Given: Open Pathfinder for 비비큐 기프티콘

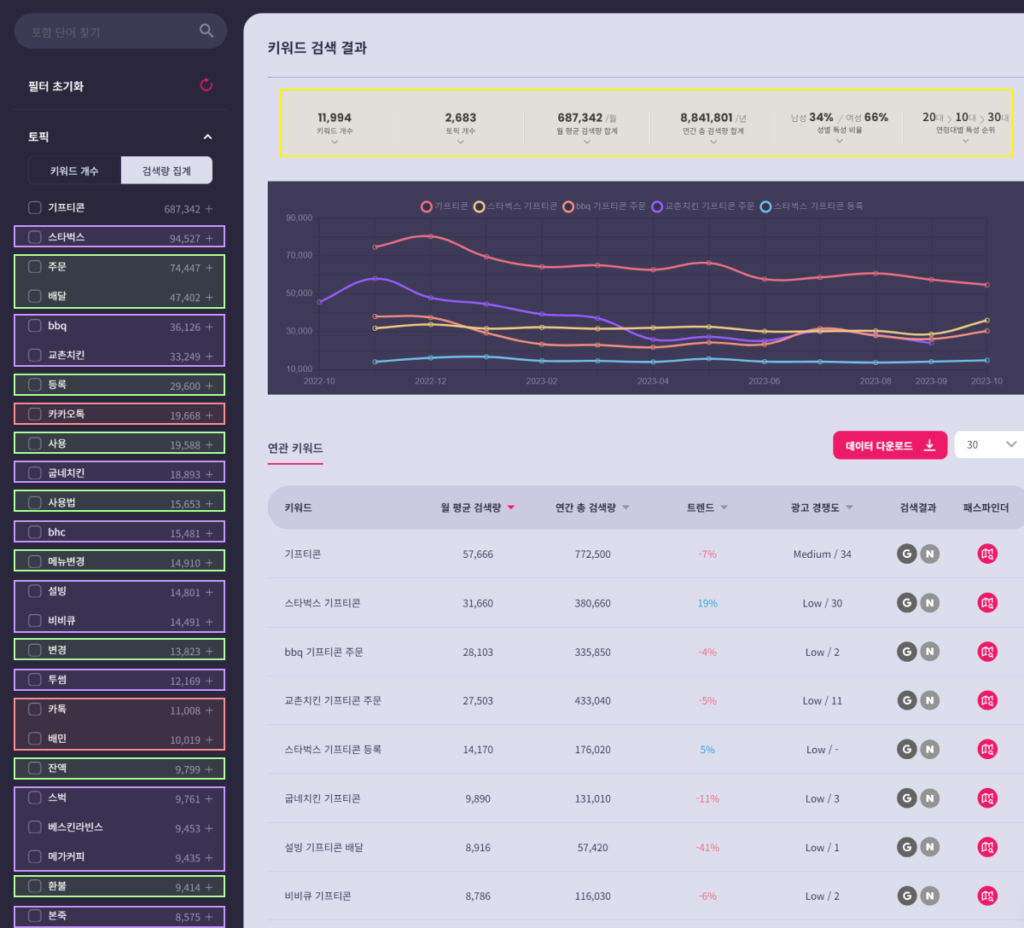Looking at the screenshot, I should (x=987, y=896).
